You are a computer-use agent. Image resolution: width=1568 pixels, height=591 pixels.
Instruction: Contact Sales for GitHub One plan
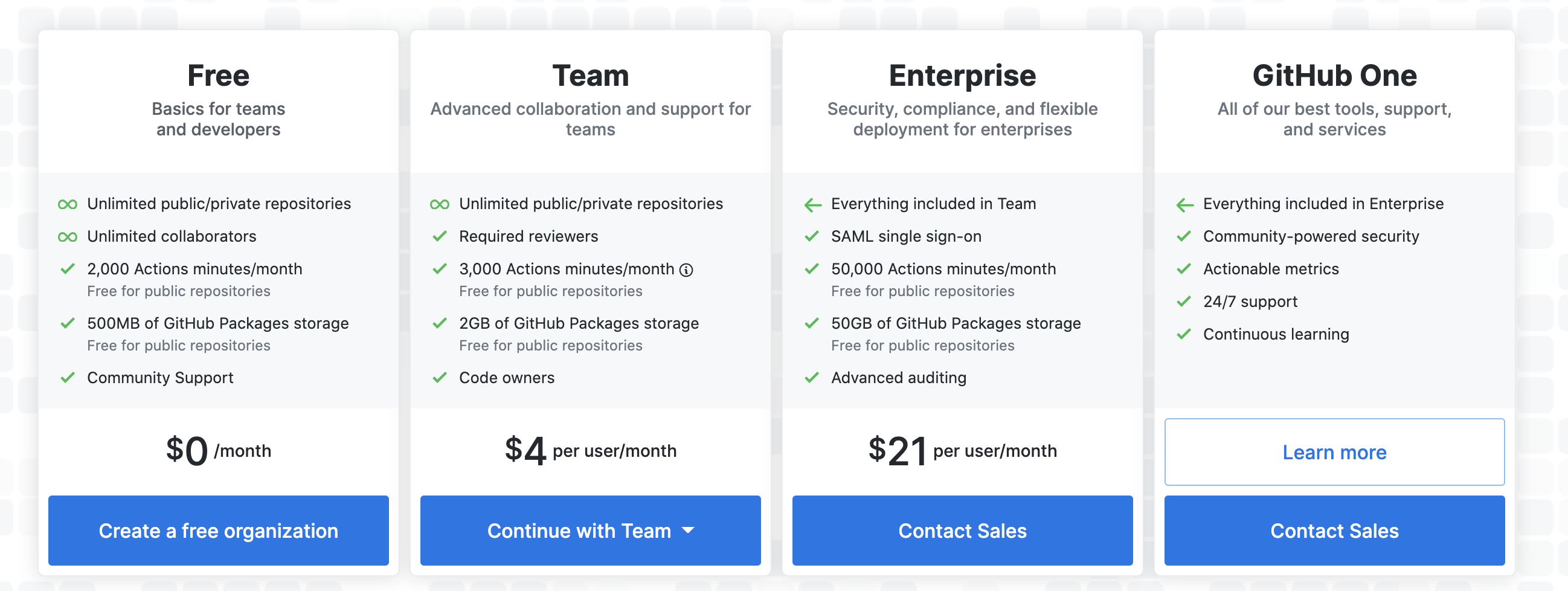(x=1334, y=531)
